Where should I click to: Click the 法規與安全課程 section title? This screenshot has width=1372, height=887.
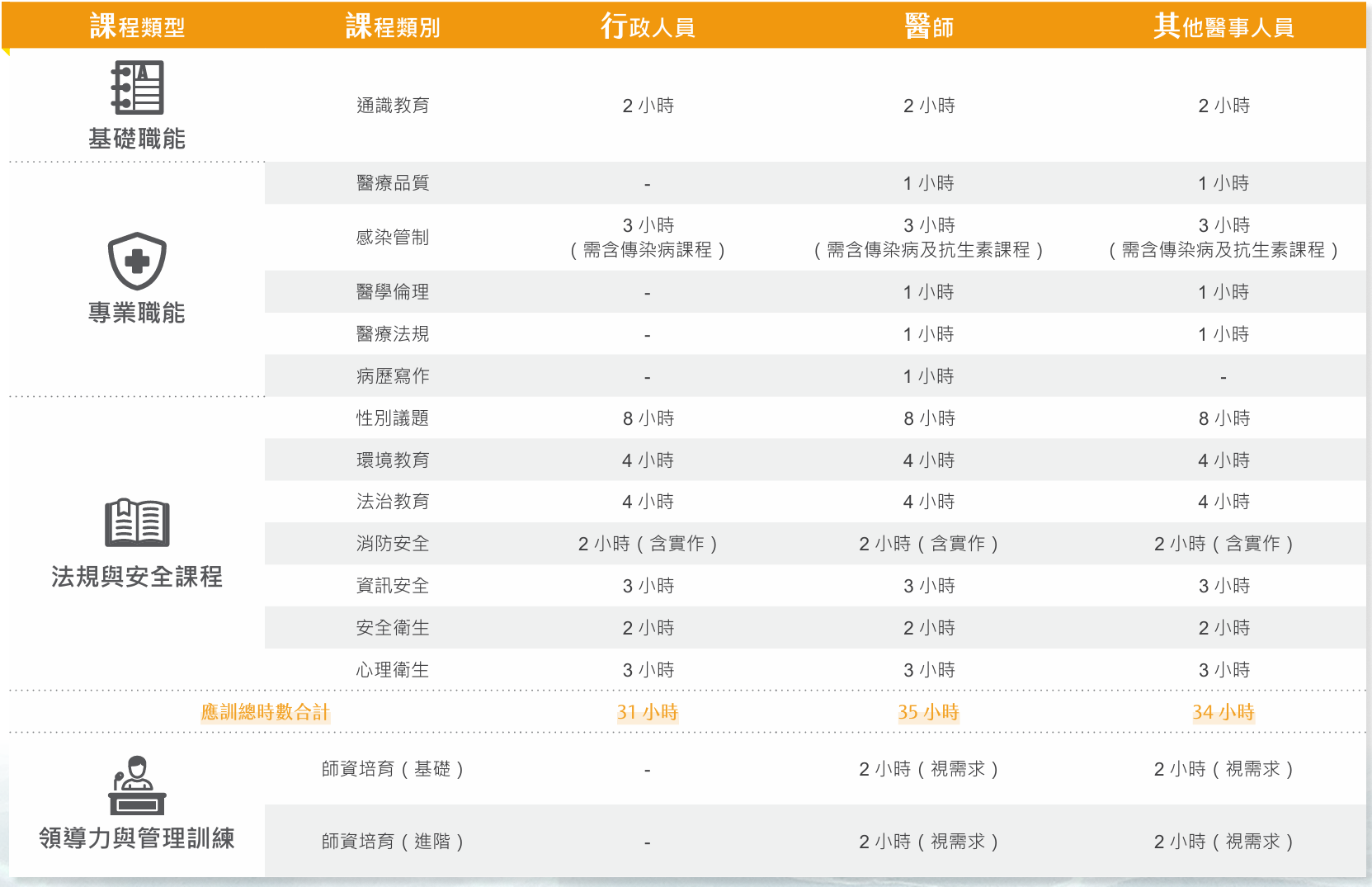[x=137, y=577]
